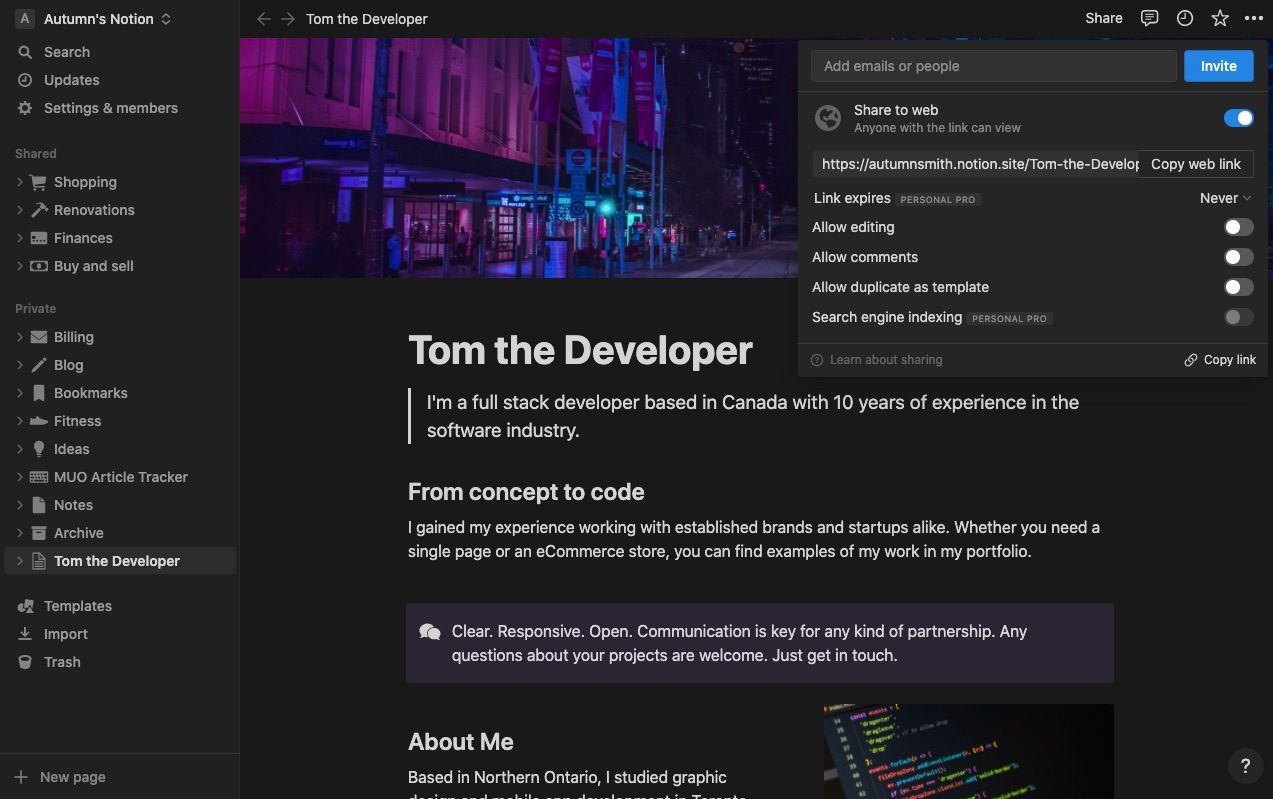
Task: Click the Blog pencil page icon
Action: click(x=39, y=365)
